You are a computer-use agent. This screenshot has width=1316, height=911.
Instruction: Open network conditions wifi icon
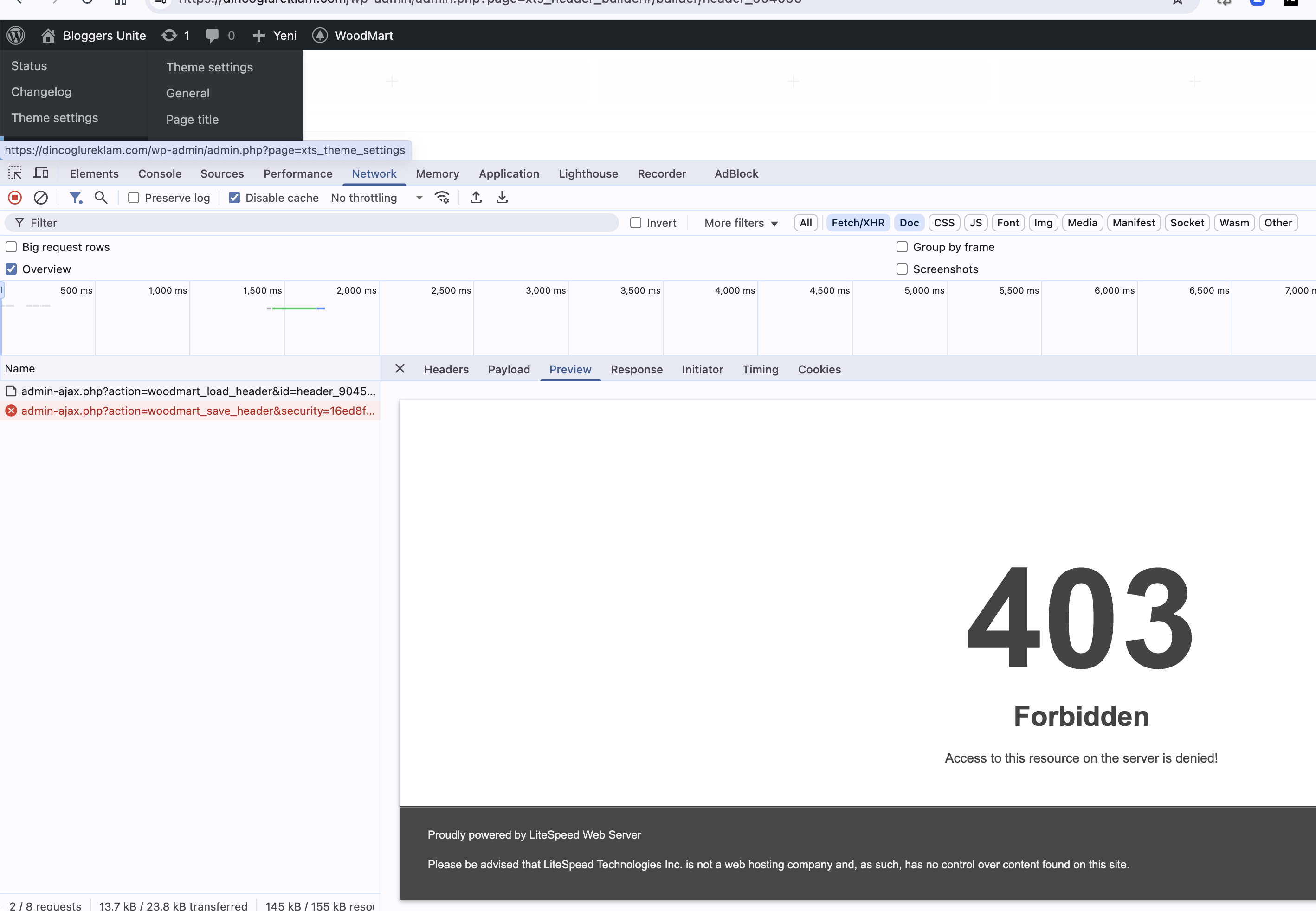click(442, 198)
